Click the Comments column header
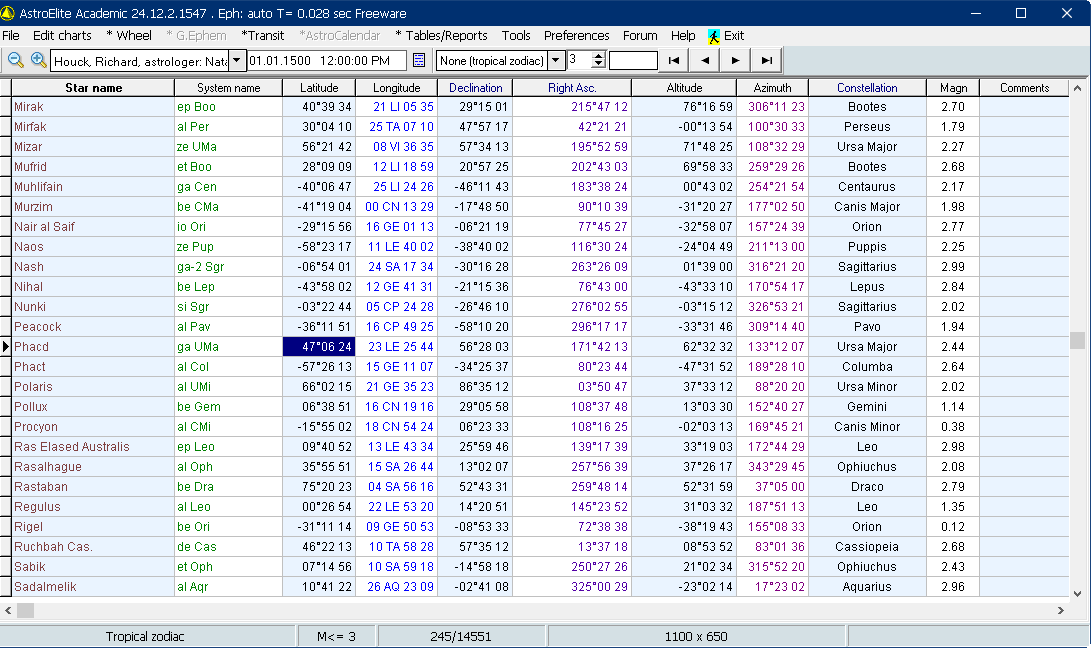Image resolution: width=1091 pixels, height=648 pixels. coord(1024,88)
